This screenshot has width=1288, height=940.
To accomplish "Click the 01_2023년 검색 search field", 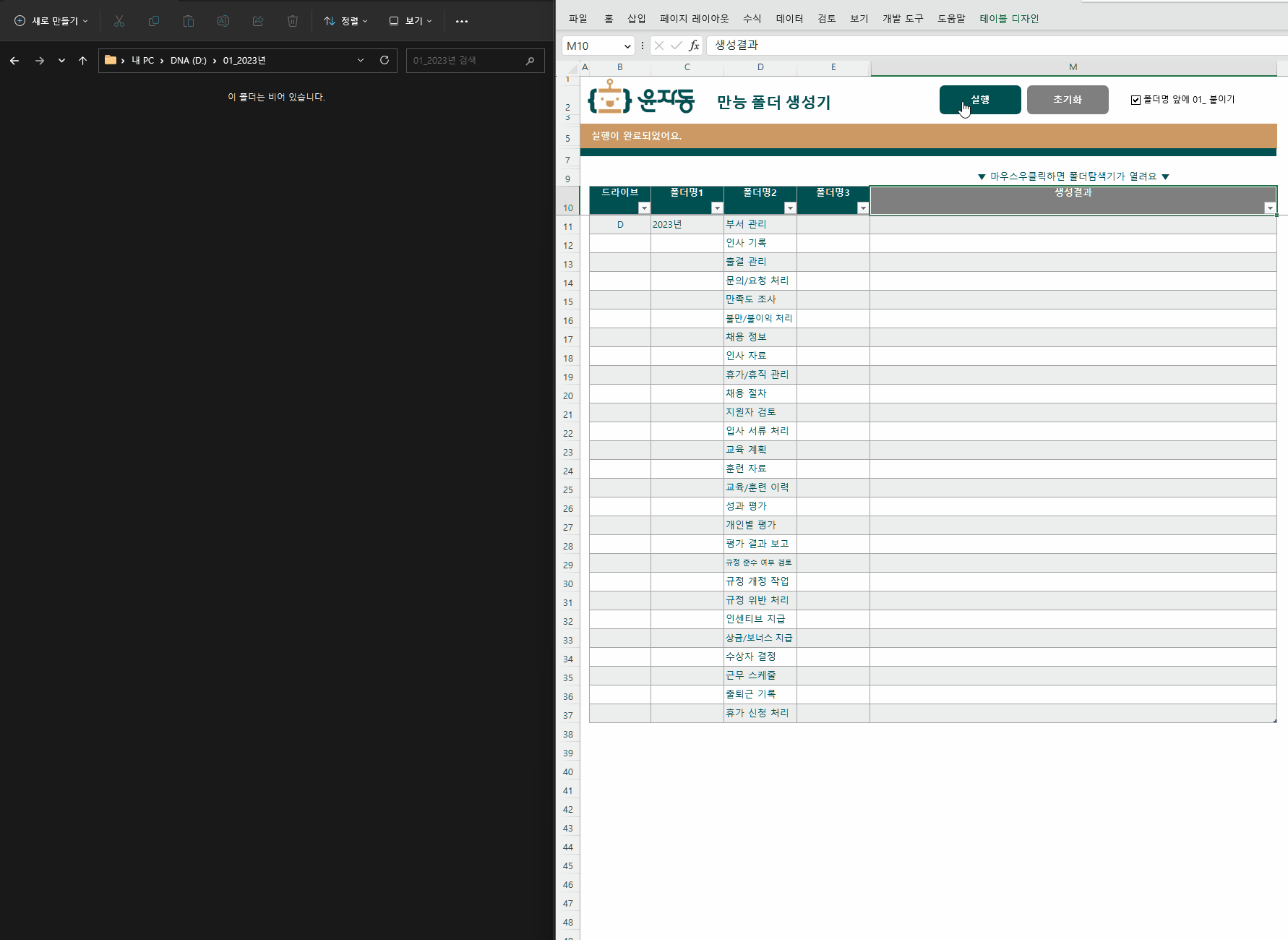I will 467,61.
